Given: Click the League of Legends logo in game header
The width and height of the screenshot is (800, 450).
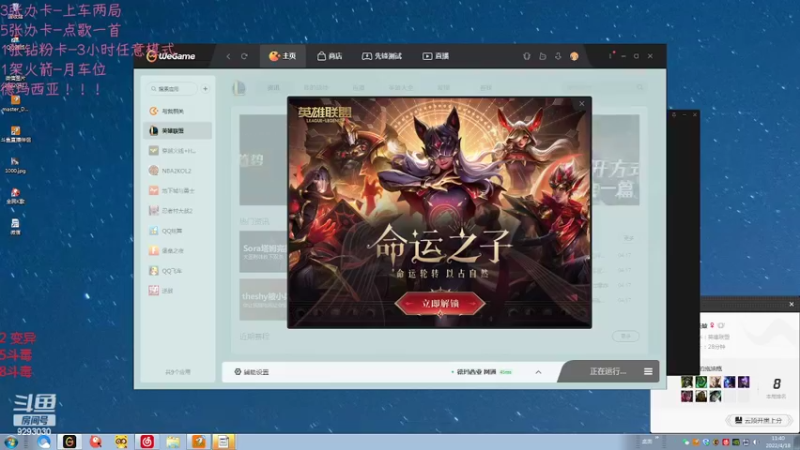Looking at the screenshot, I should coord(239,88).
